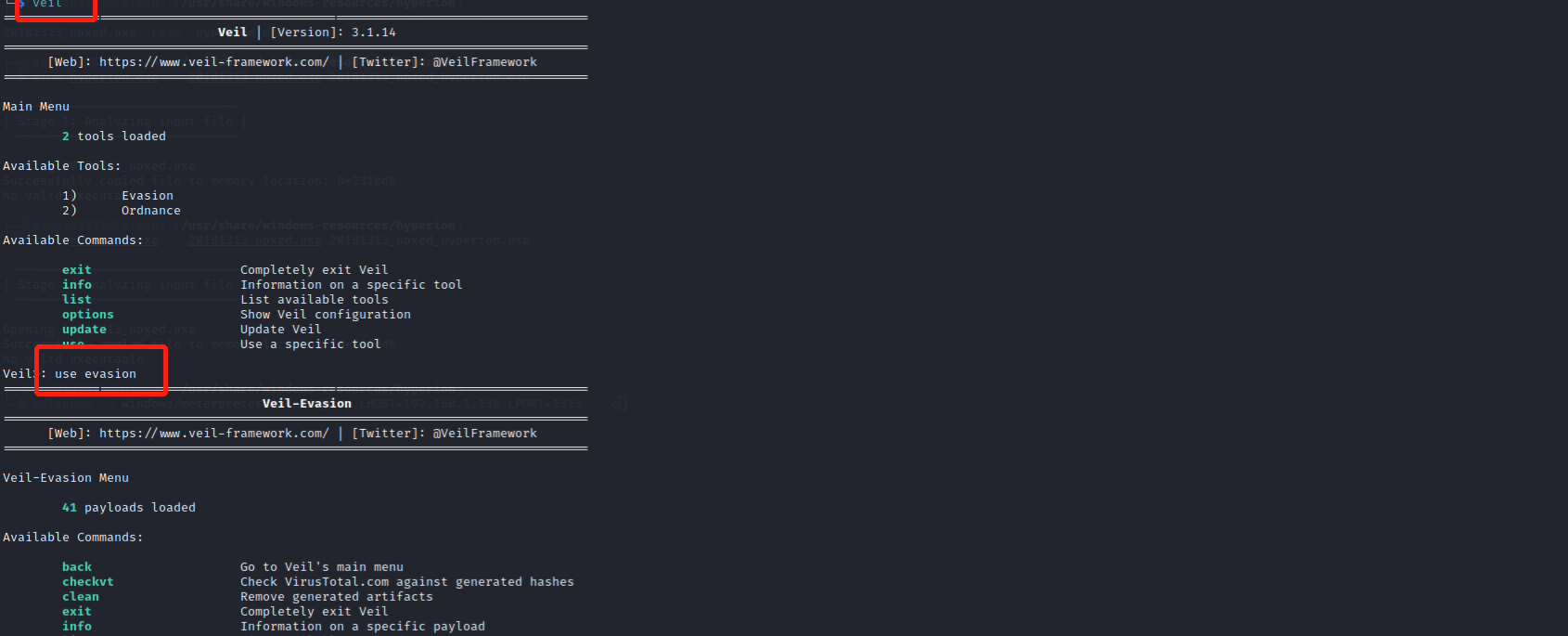Click the Version 3.1.14 label
The width and height of the screenshot is (1568, 636).
click(x=333, y=32)
